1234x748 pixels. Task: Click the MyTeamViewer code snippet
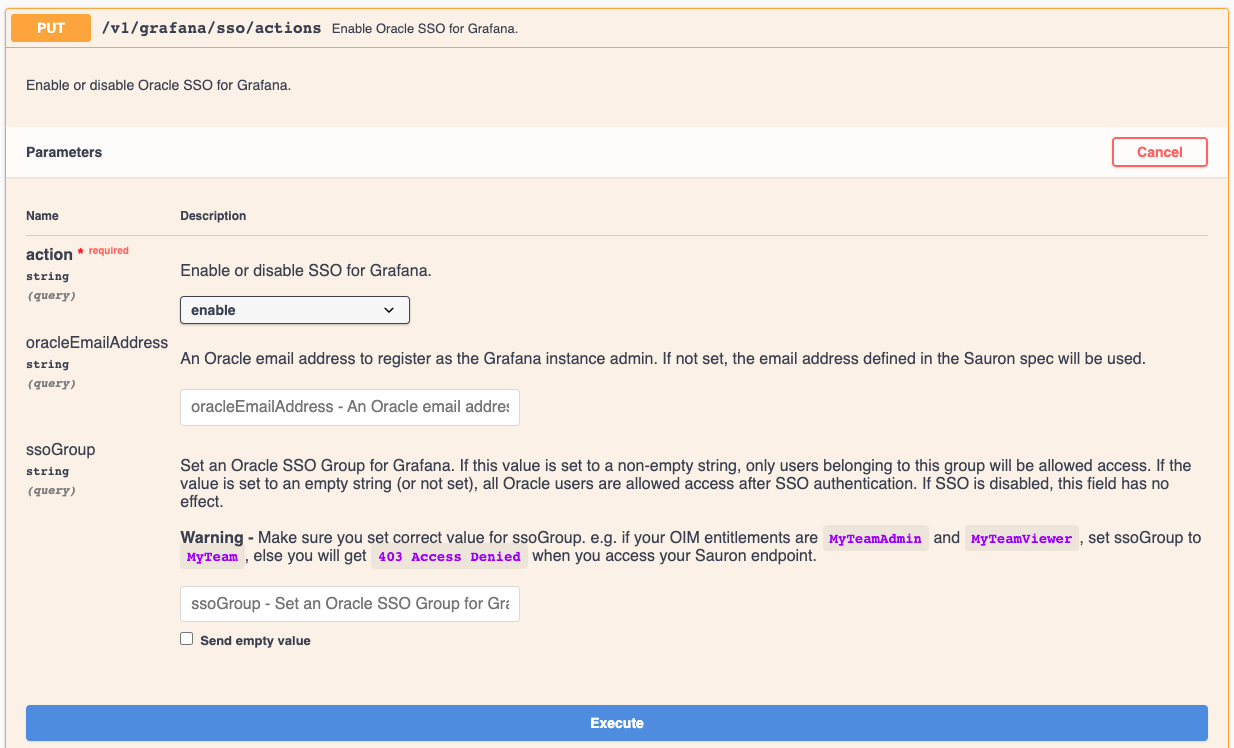[x=1020, y=539]
